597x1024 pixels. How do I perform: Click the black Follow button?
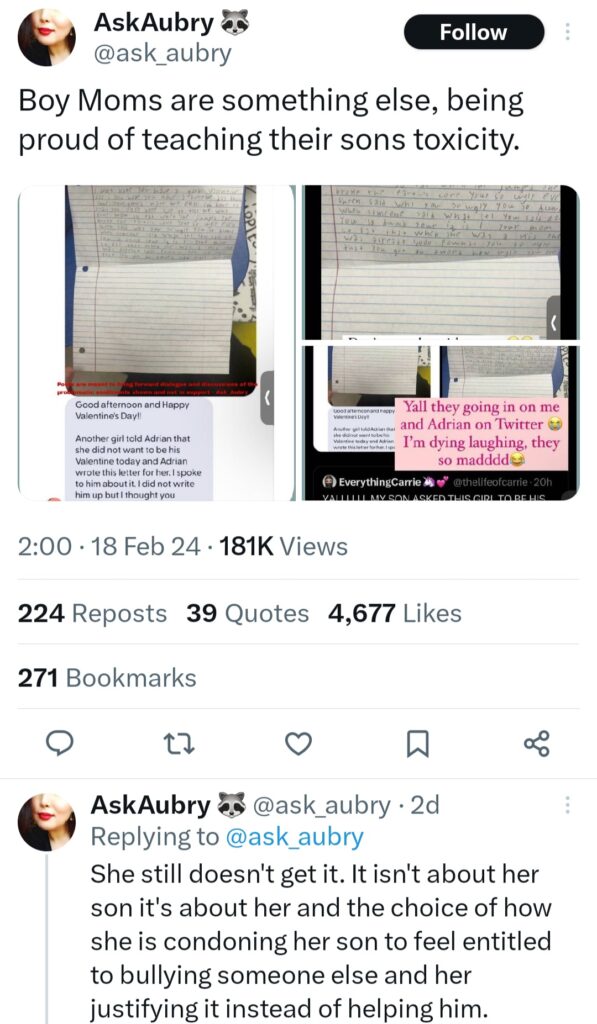[474, 32]
